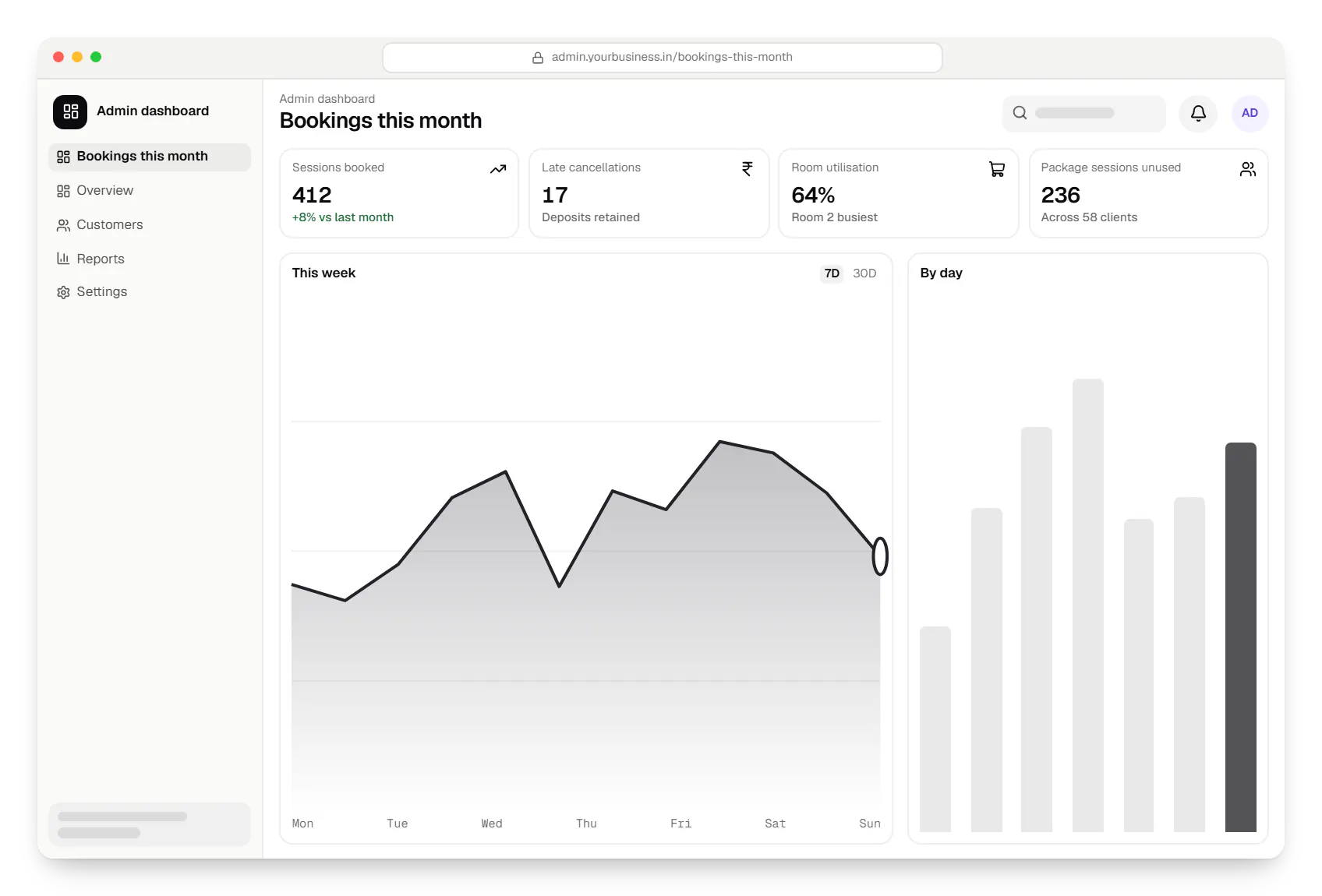1322x896 pixels.
Task: Click the 'This week' chart title
Action: [323, 273]
